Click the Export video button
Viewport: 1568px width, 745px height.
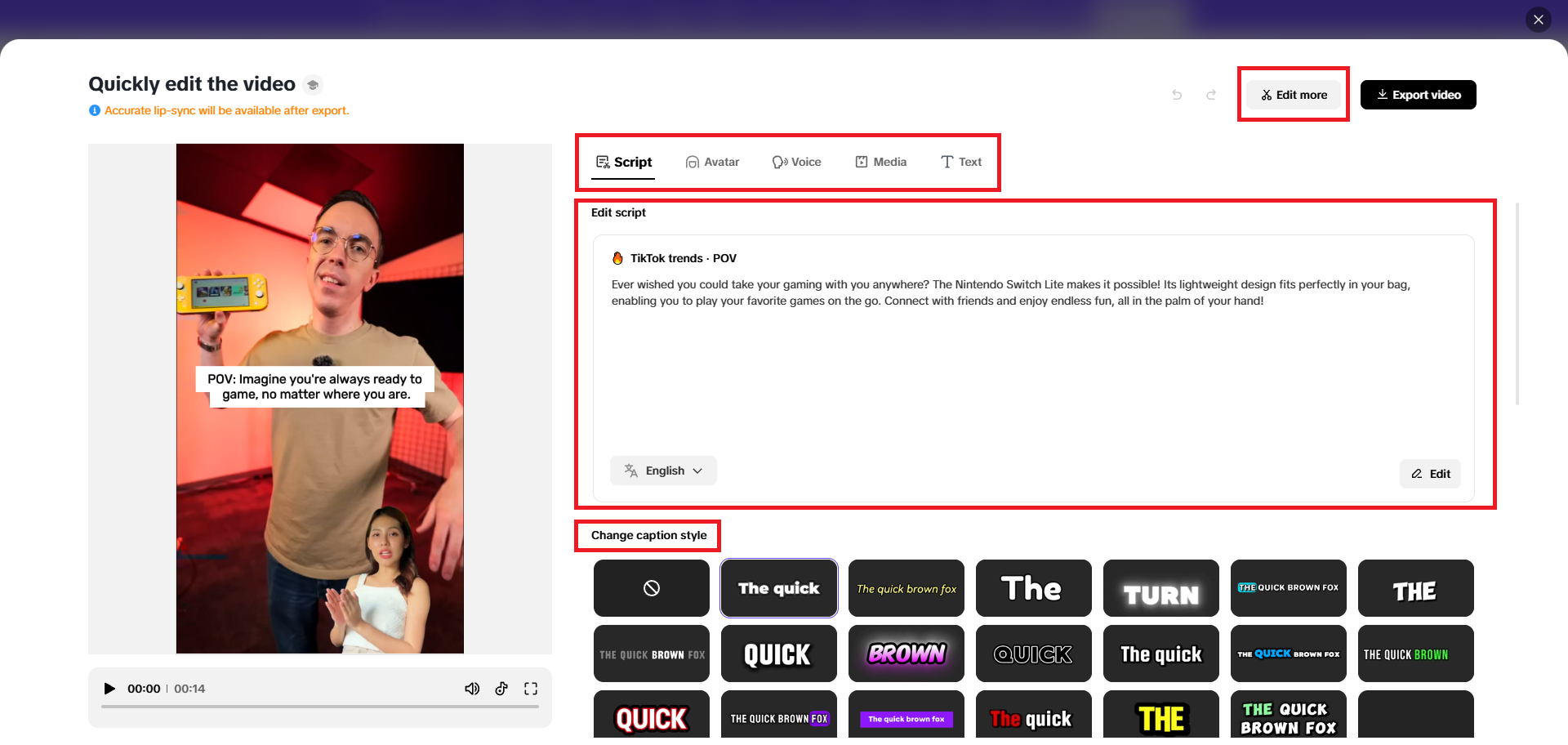(x=1418, y=94)
